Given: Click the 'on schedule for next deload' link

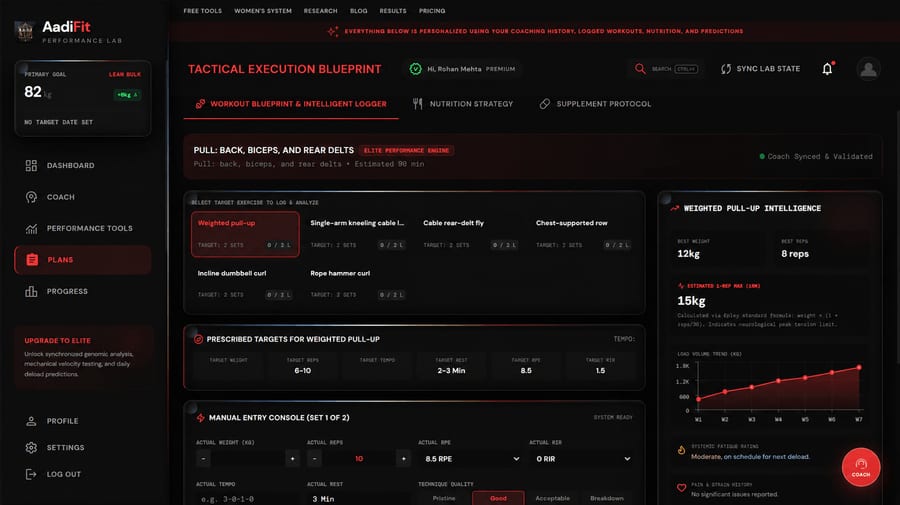Looking at the screenshot, I should pos(766,457).
